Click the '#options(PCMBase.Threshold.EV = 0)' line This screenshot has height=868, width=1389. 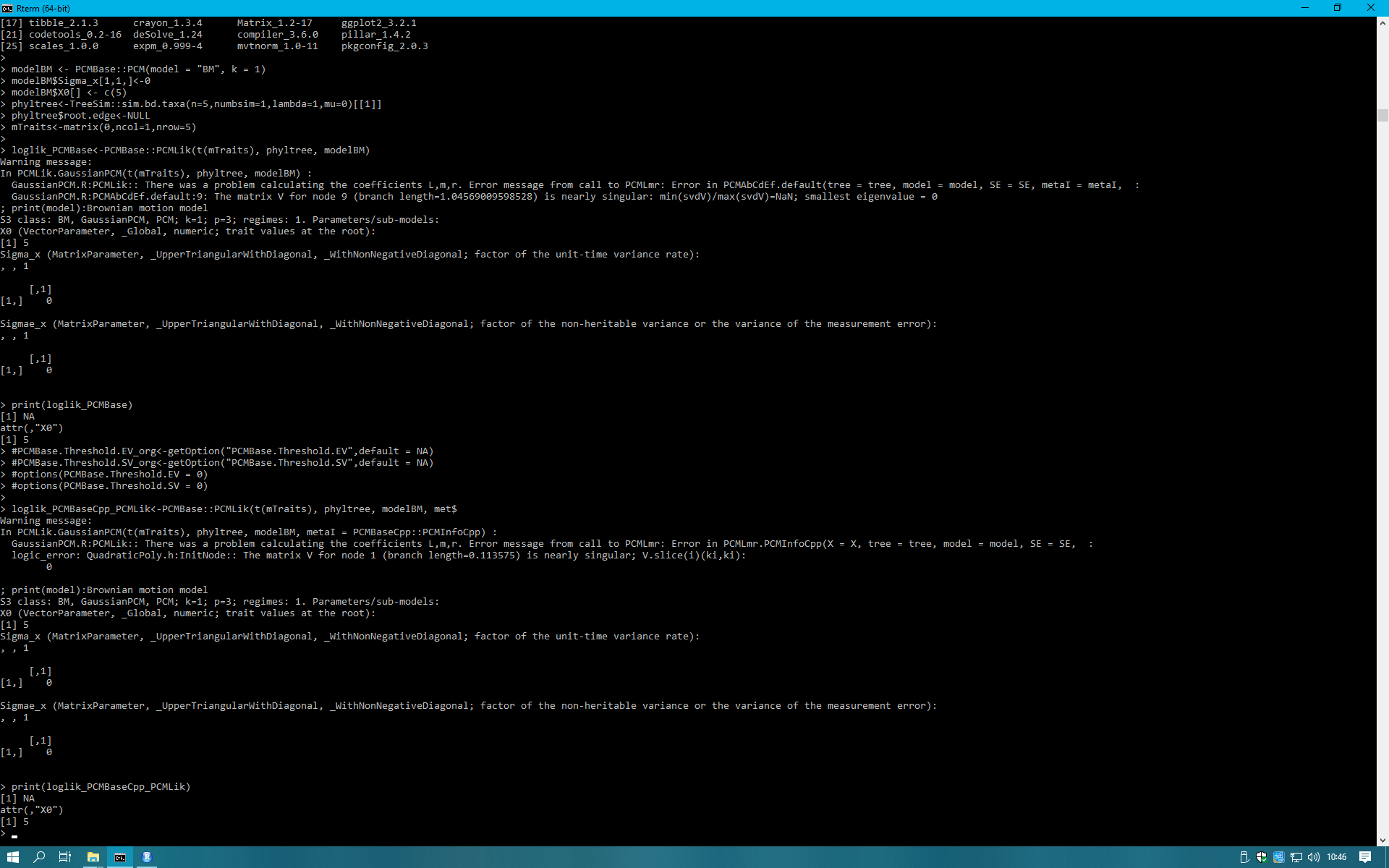(109, 475)
